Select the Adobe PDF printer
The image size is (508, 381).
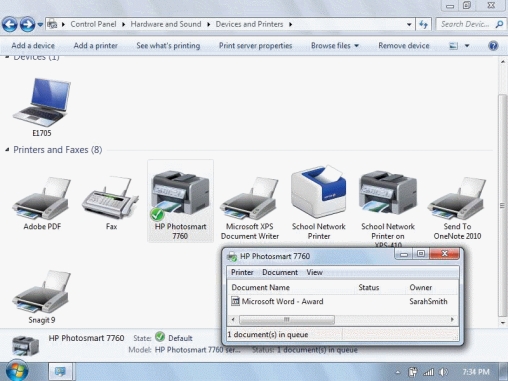pos(42,203)
